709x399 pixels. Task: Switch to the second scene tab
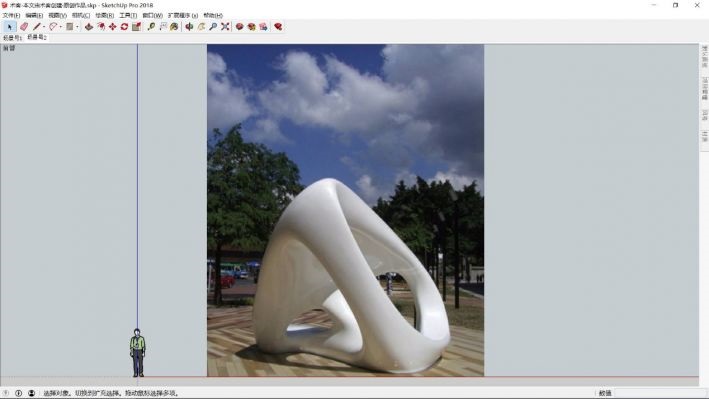tap(37, 38)
